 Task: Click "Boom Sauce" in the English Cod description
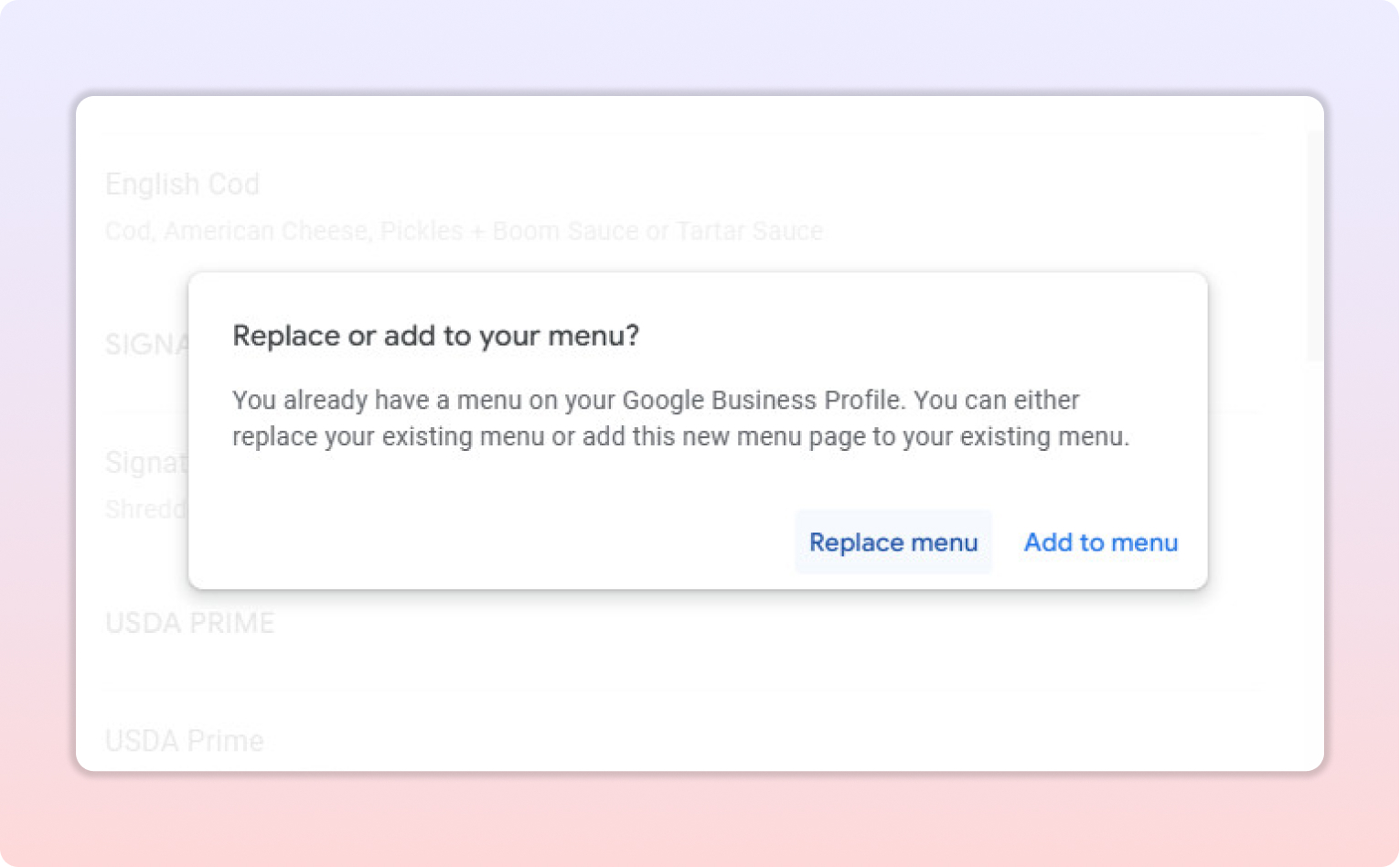coord(565,230)
